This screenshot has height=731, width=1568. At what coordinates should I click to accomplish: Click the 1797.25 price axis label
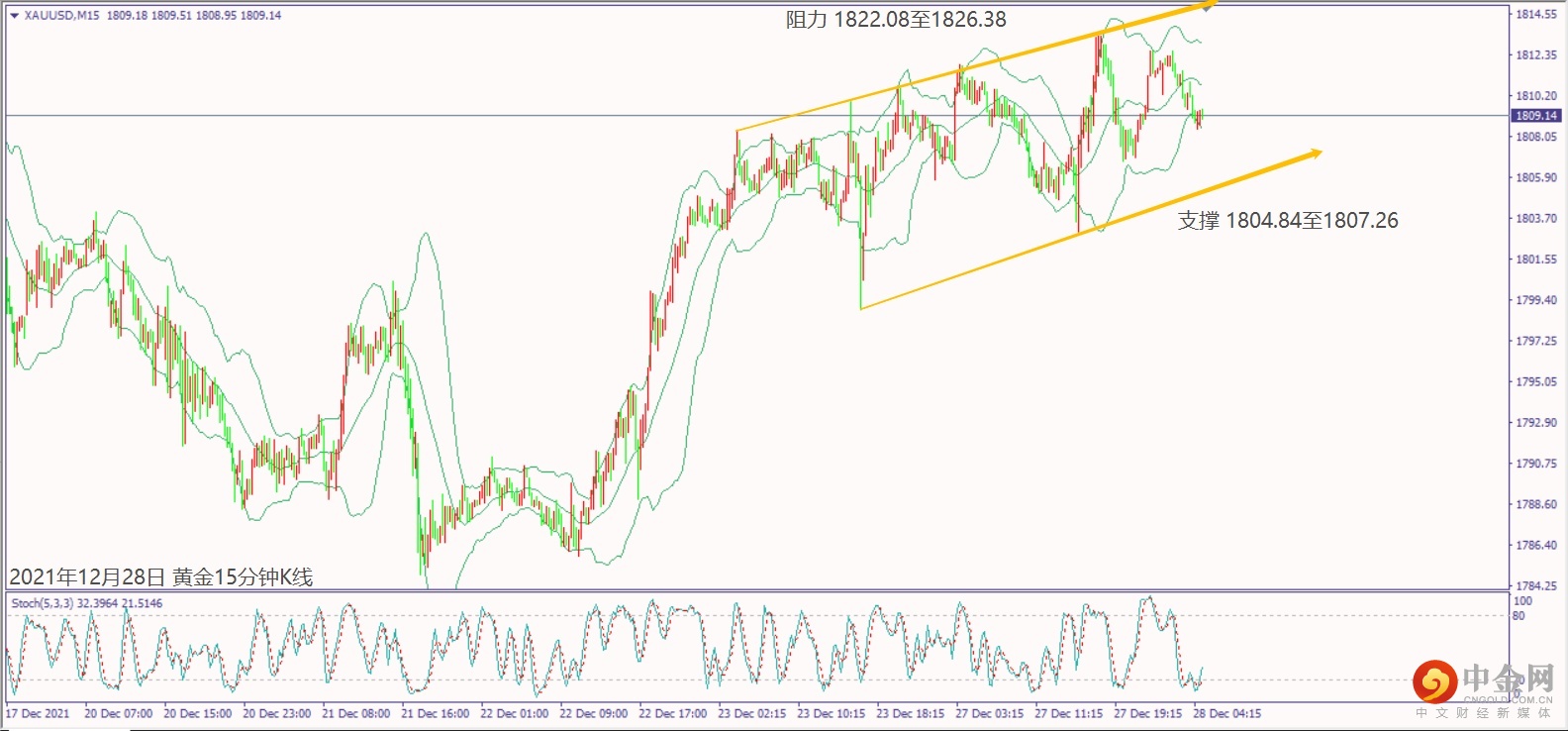(1536, 341)
